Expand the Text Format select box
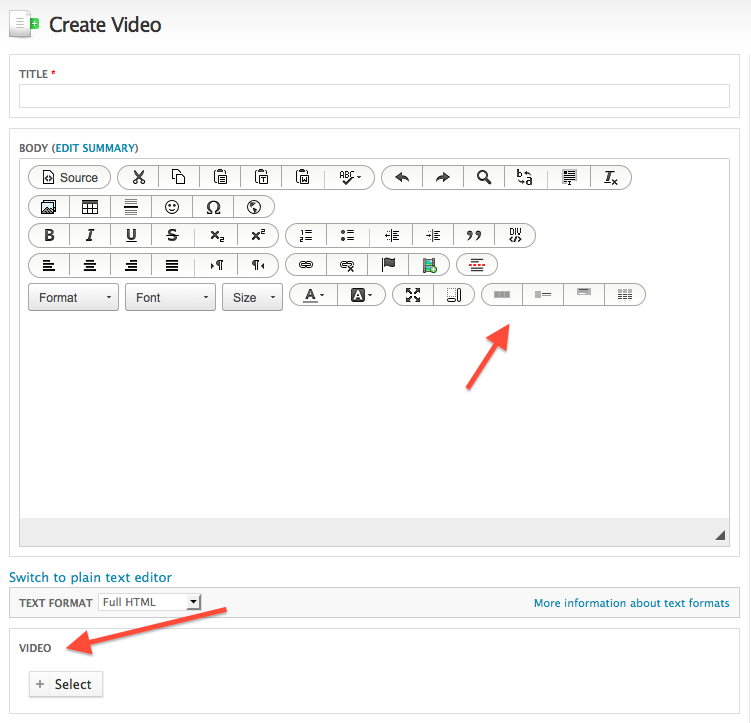The height and width of the screenshot is (723, 751). point(150,602)
